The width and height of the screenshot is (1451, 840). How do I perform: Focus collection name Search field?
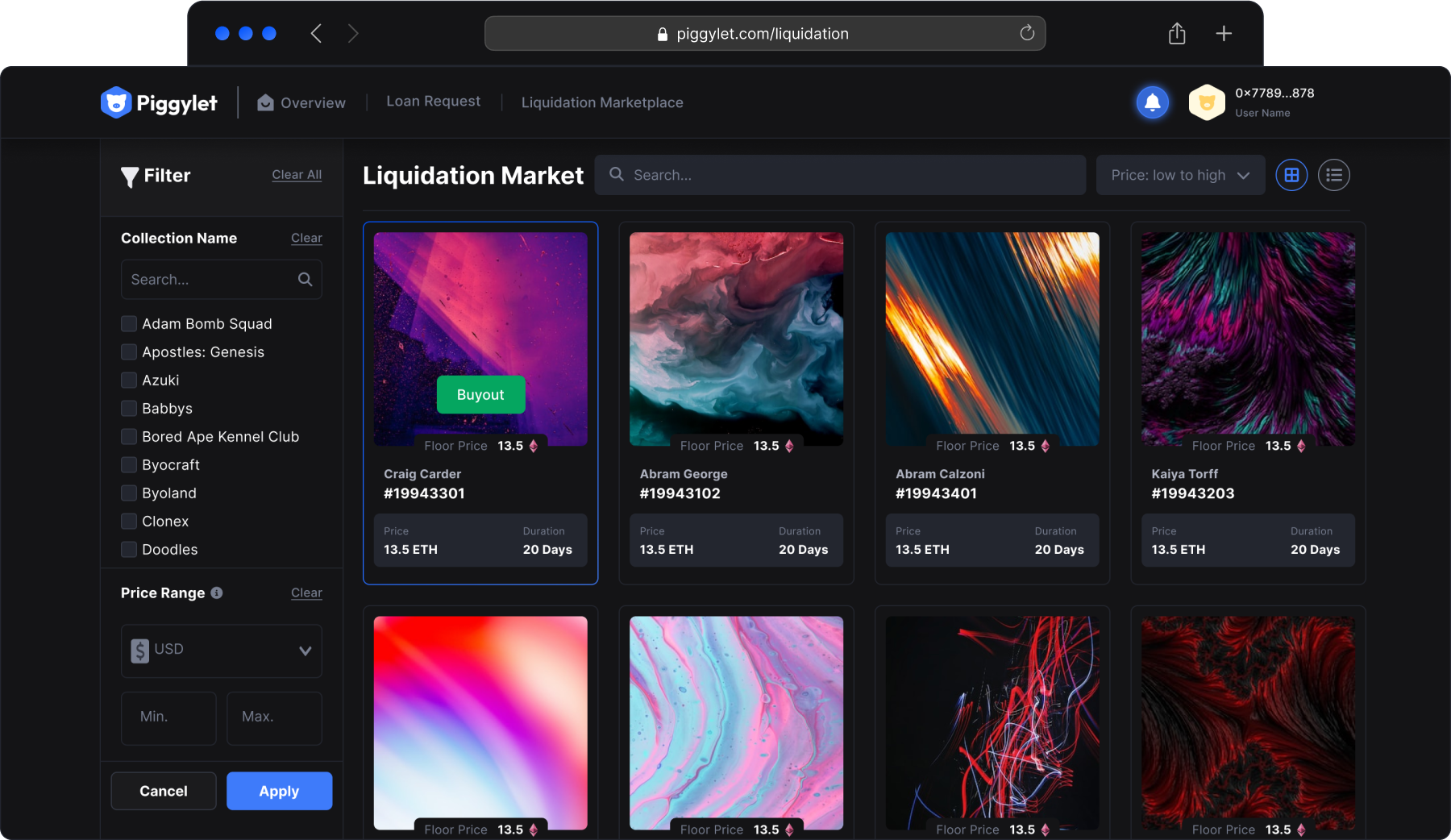222,279
